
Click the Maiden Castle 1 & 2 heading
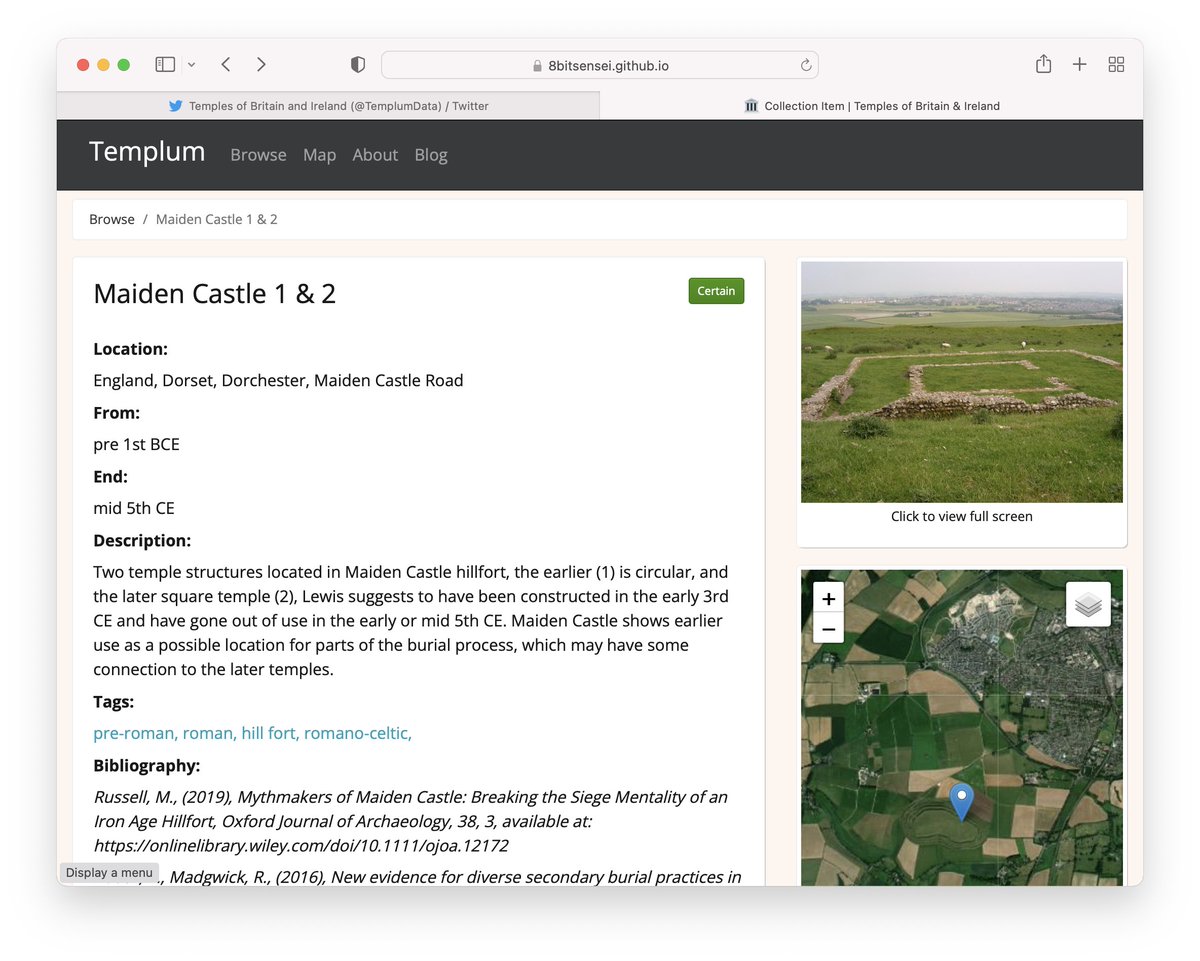point(214,293)
